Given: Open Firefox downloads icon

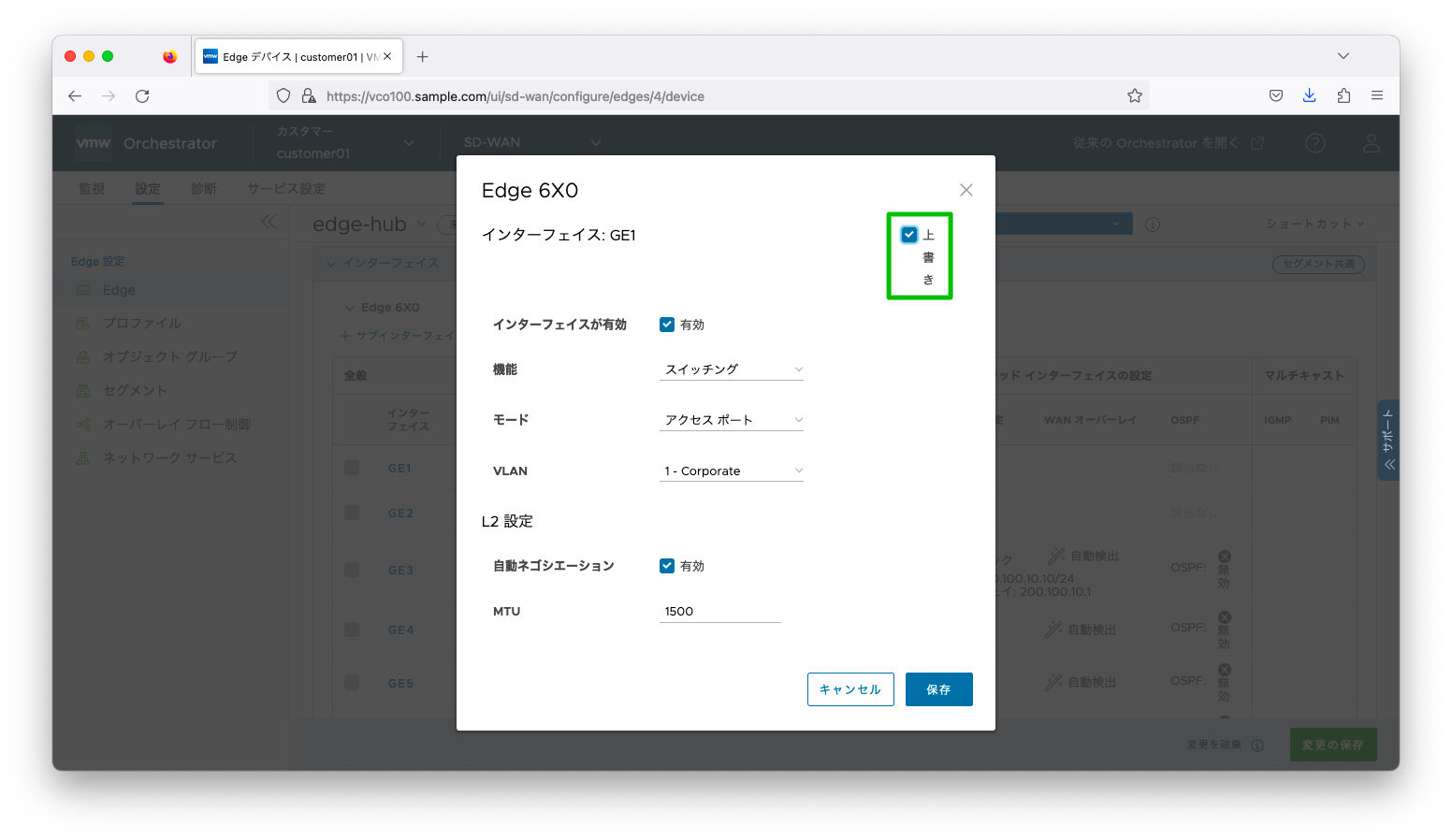Looking at the screenshot, I should pos(1310,95).
